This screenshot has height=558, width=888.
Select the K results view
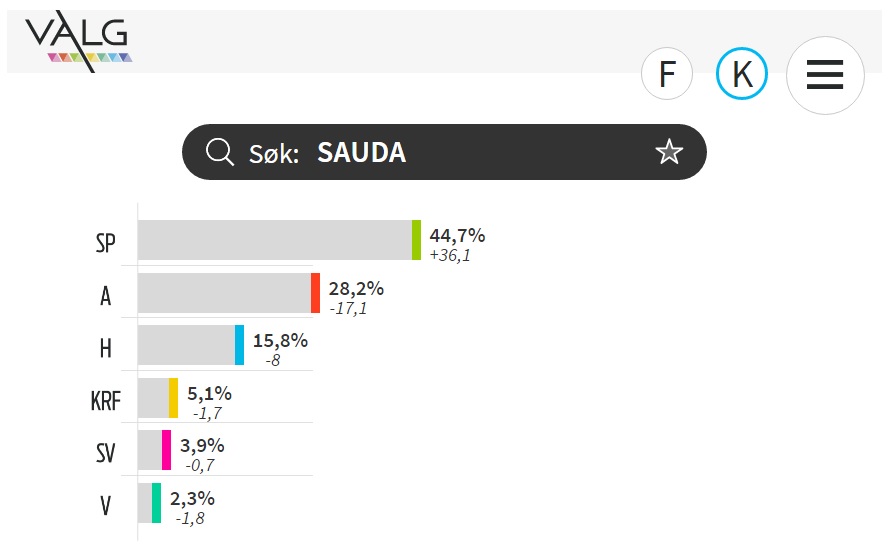(x=742, y=74)
